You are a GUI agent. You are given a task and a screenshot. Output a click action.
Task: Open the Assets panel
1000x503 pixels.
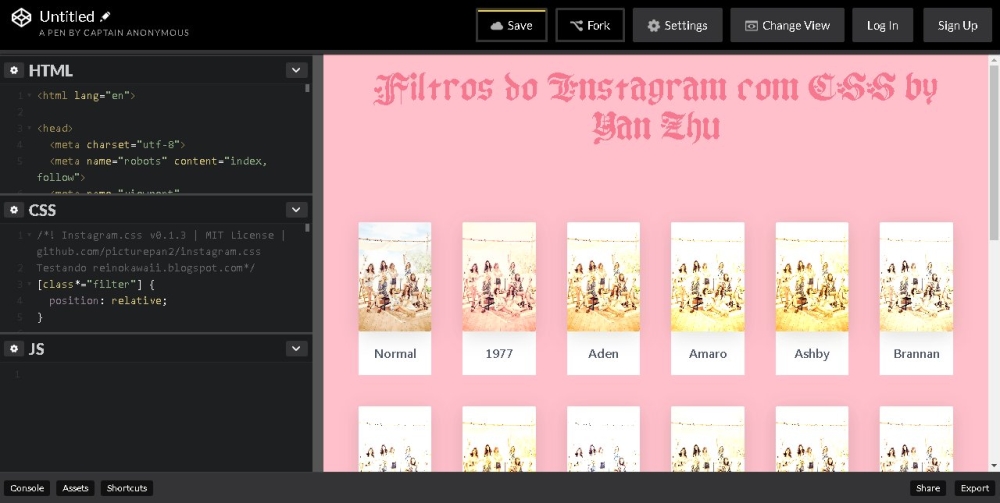pos(75,488)
